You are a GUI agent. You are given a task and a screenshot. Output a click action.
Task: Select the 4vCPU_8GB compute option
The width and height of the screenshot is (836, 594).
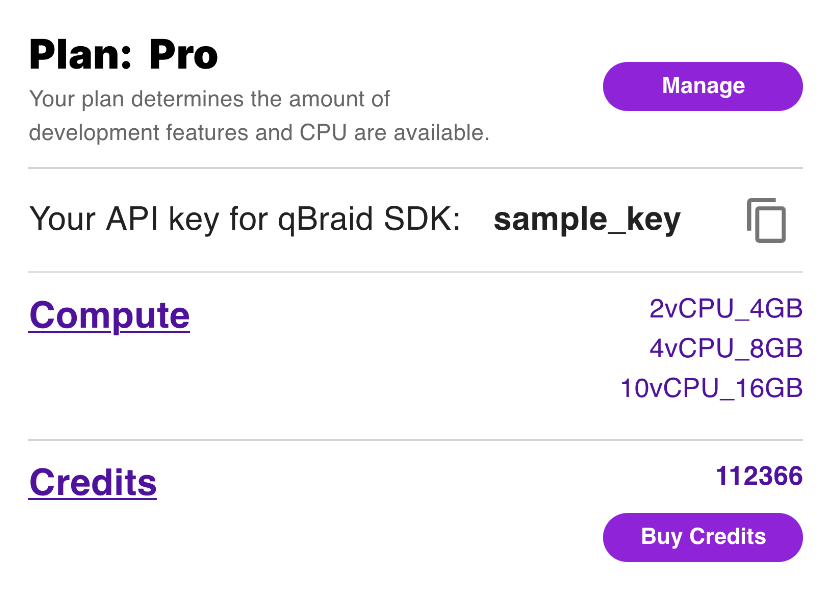click(725, 349)
